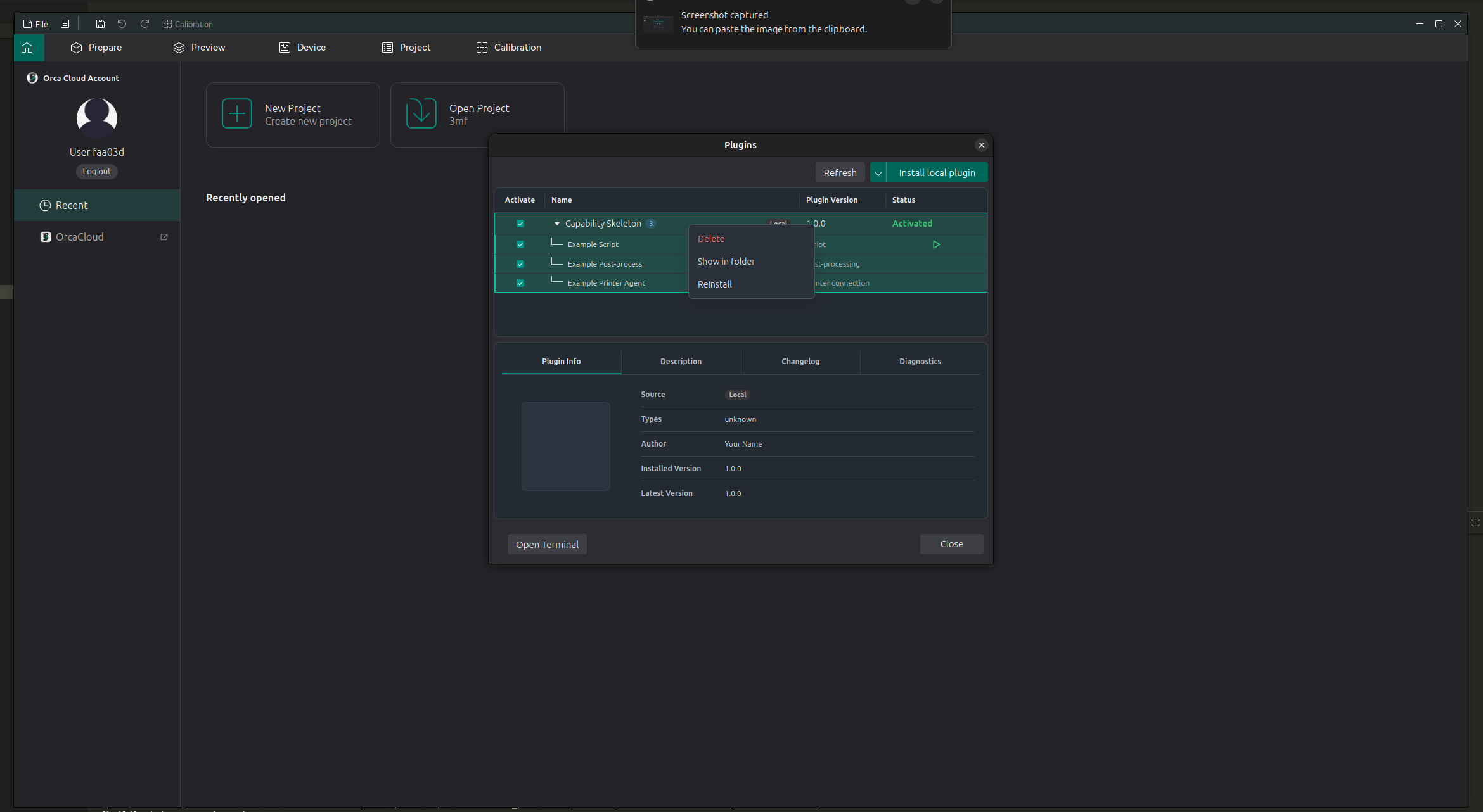
Task: Click the menu list icon beside File
Action: pyautogui.click(x=65, y=24)
